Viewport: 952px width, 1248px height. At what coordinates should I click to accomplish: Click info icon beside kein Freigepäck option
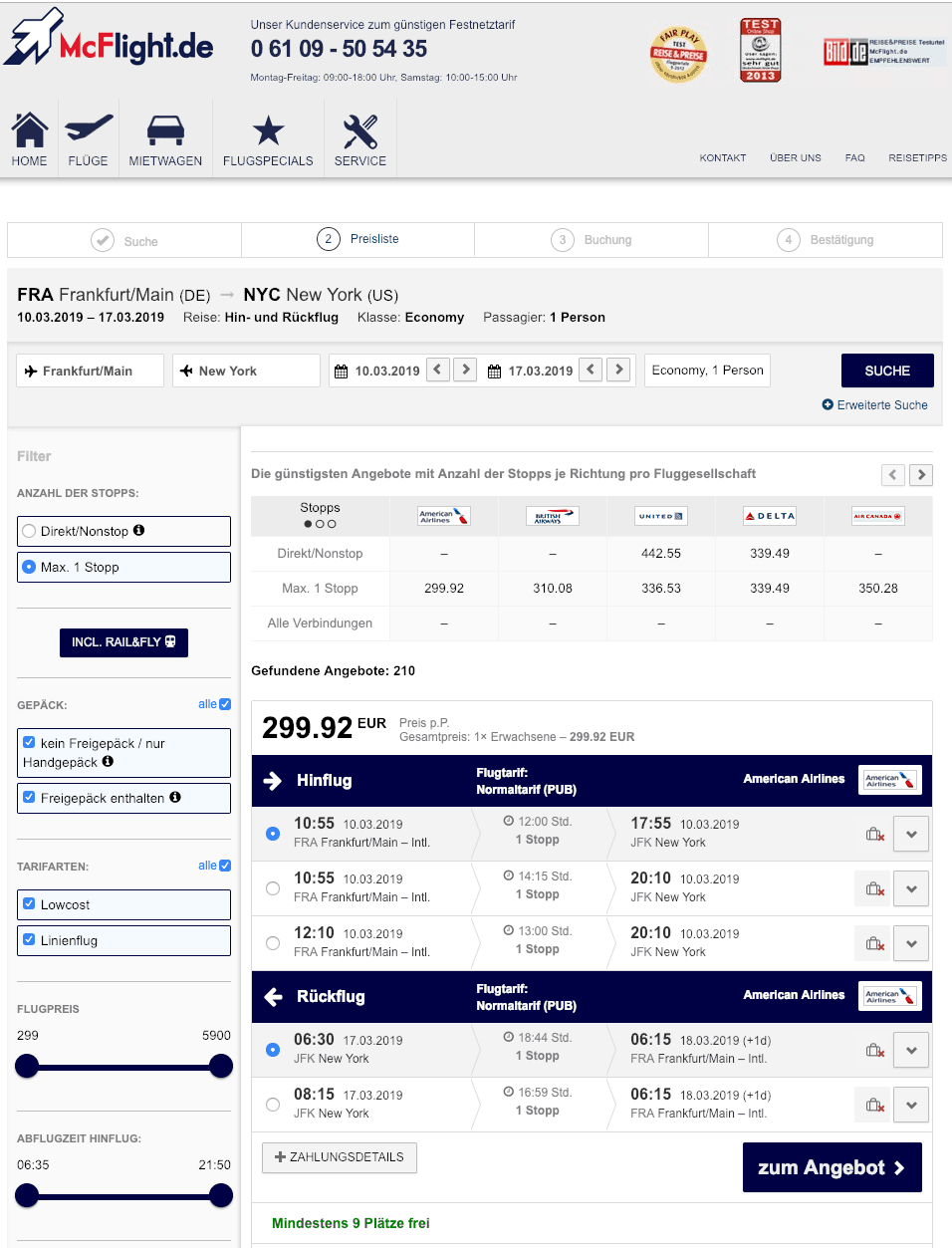point(108,761)
